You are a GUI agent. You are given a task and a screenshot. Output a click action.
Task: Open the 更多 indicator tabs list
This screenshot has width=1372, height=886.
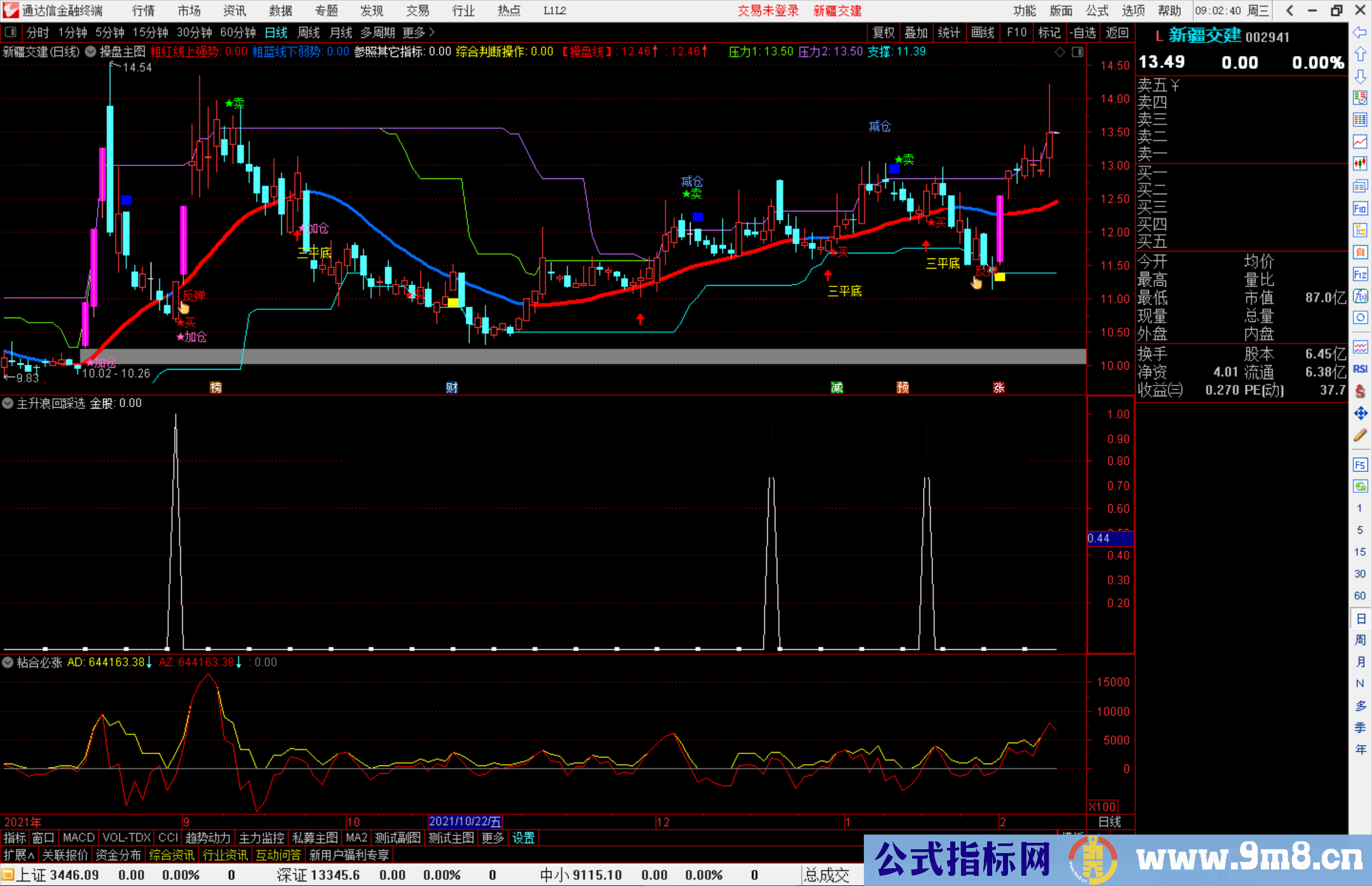[x=492, y=838]
